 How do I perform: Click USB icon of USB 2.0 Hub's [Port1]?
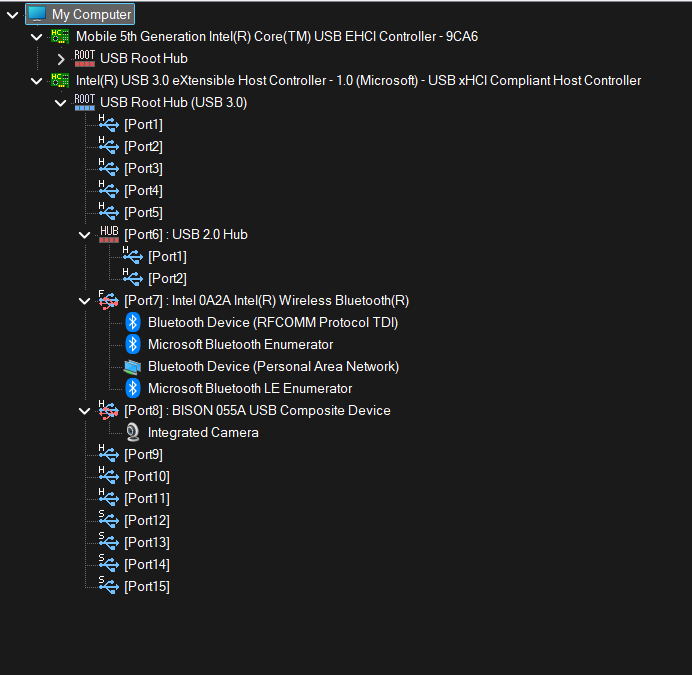tap(132, 255)
